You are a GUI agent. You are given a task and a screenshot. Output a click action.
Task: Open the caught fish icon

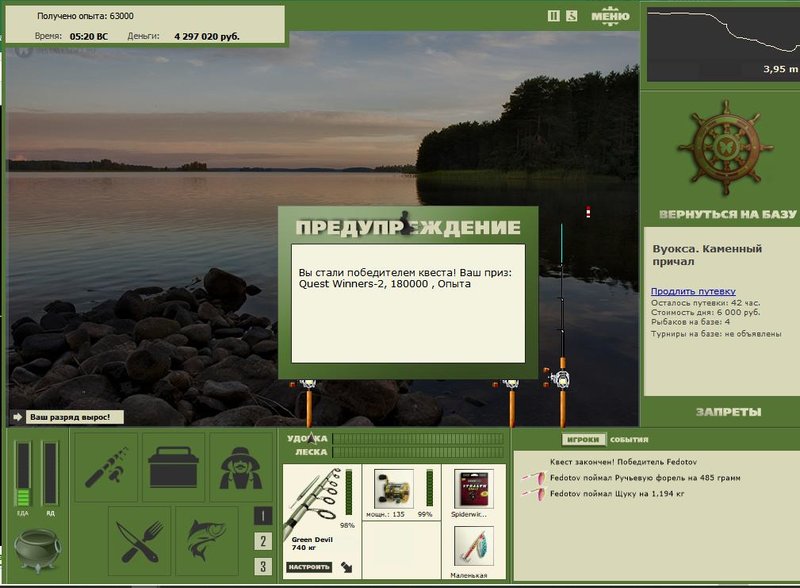coord(207,541)
